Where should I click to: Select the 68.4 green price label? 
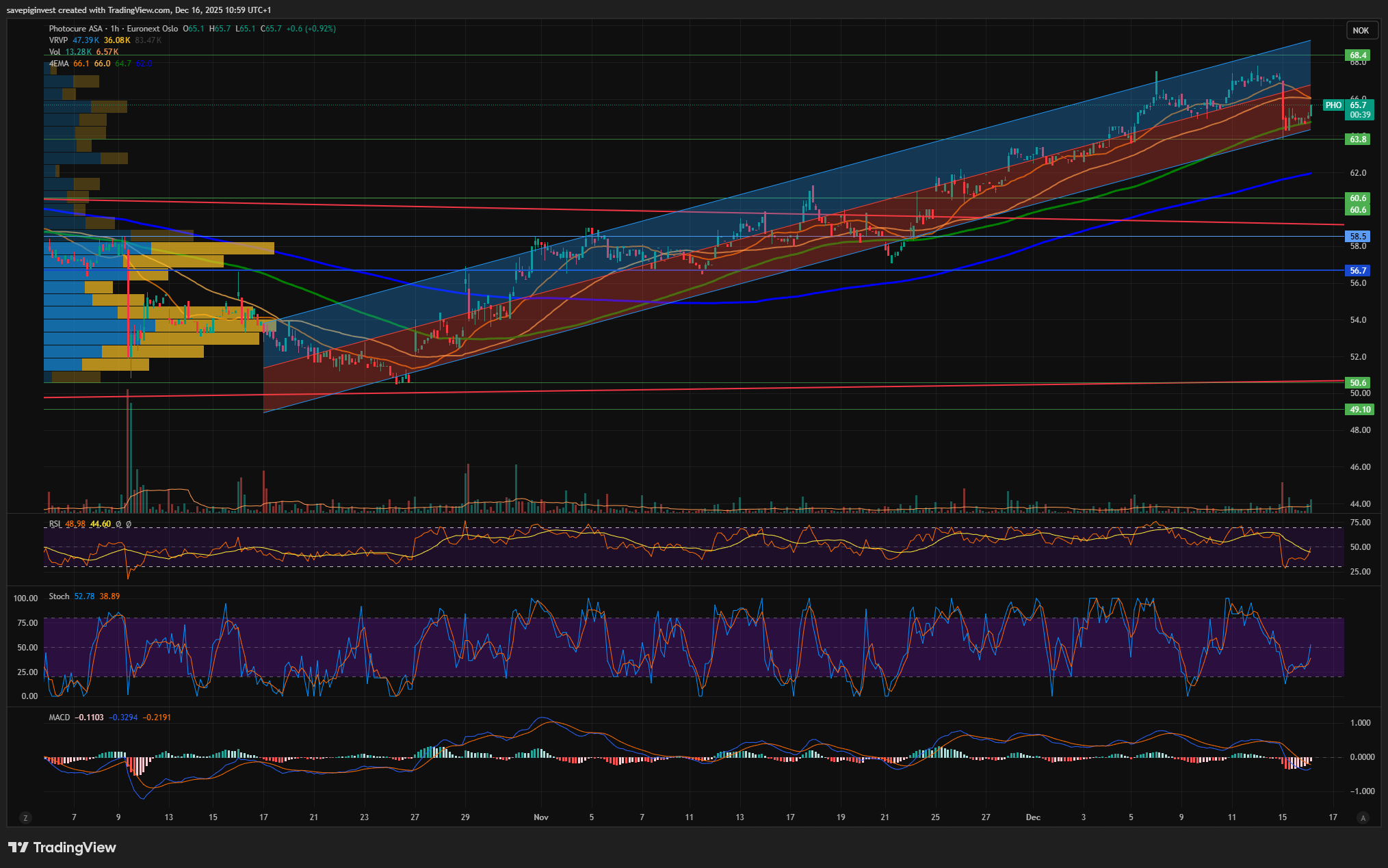pyautogui.click(x=1357, y=55)
